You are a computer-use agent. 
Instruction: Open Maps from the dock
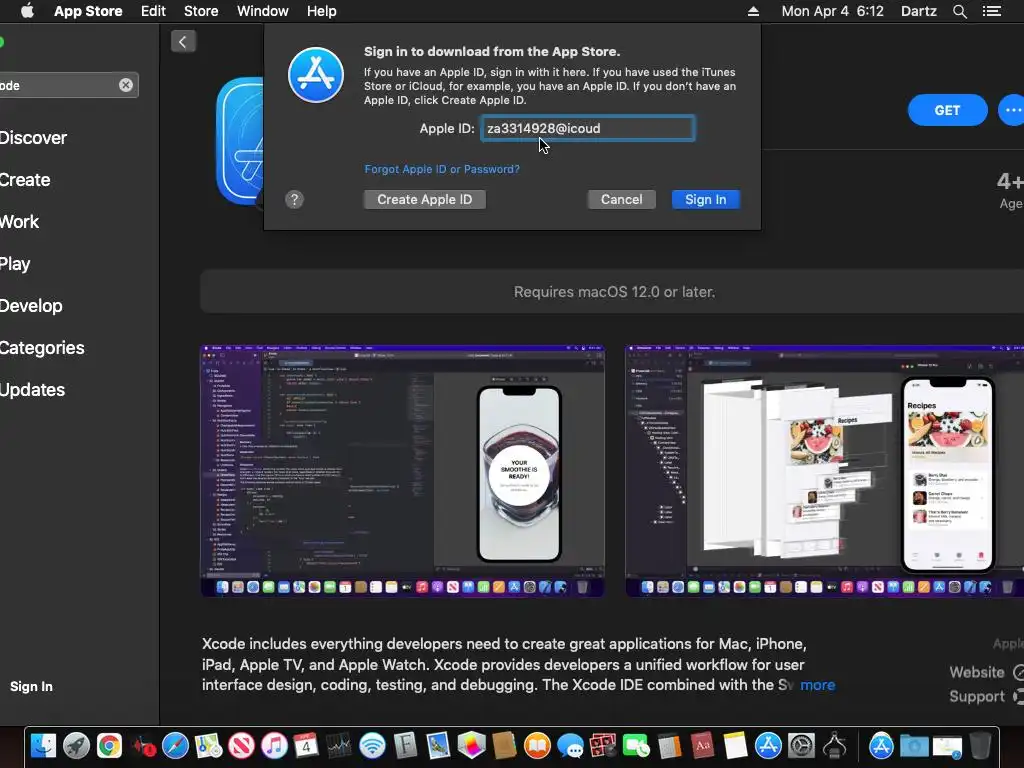pyautogui.click(x=208, y=746)
